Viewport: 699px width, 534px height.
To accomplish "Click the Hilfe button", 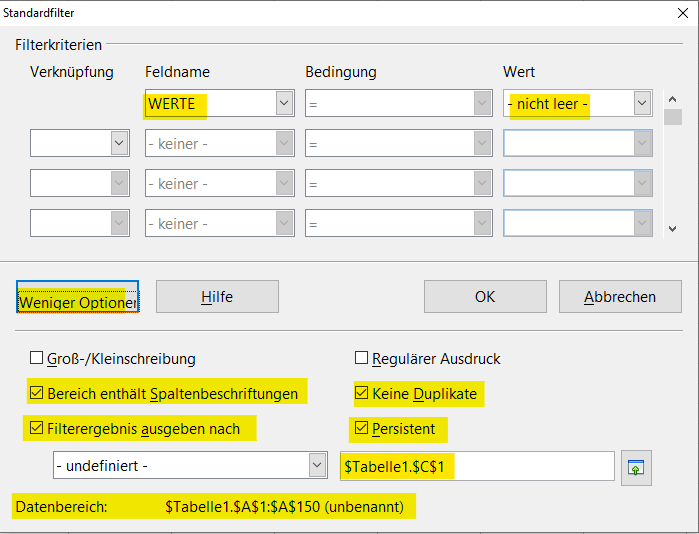I will [x=216, y=297].
